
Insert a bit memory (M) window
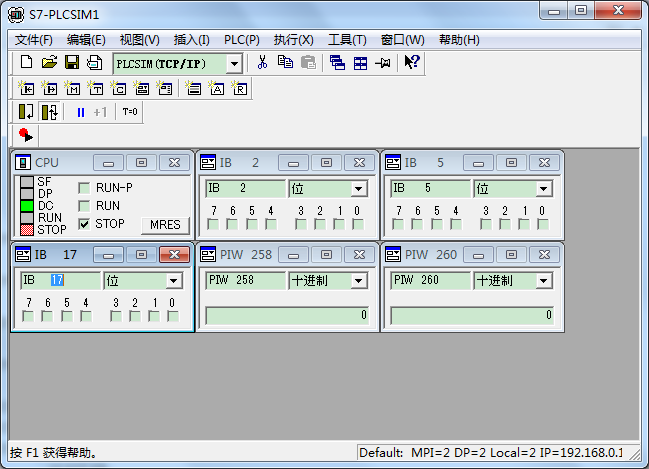point(72,88)
